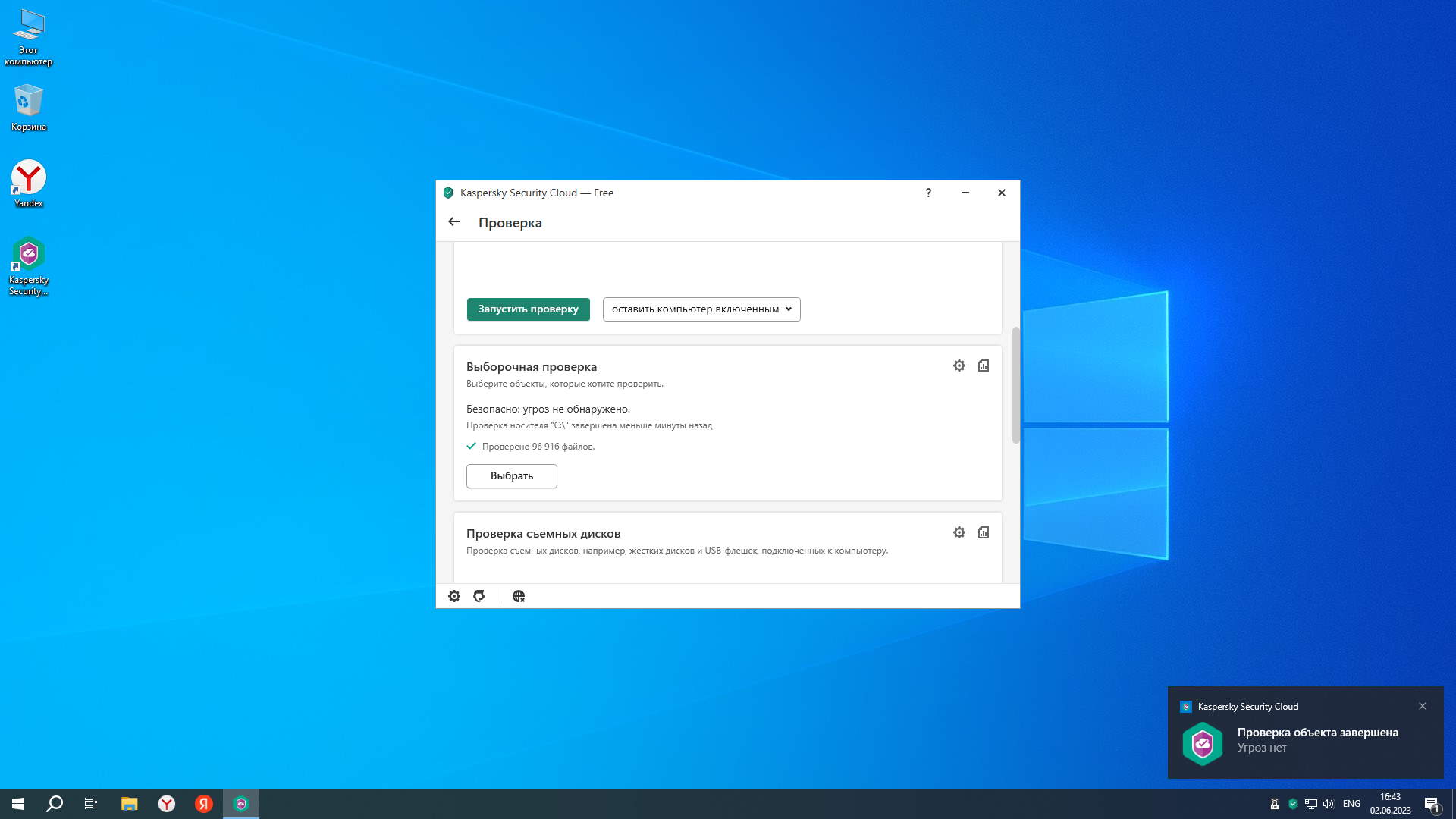Expand 'оставить компьютер включенным' dropdown
This screenshot has width=1456, height=819.
701,309
